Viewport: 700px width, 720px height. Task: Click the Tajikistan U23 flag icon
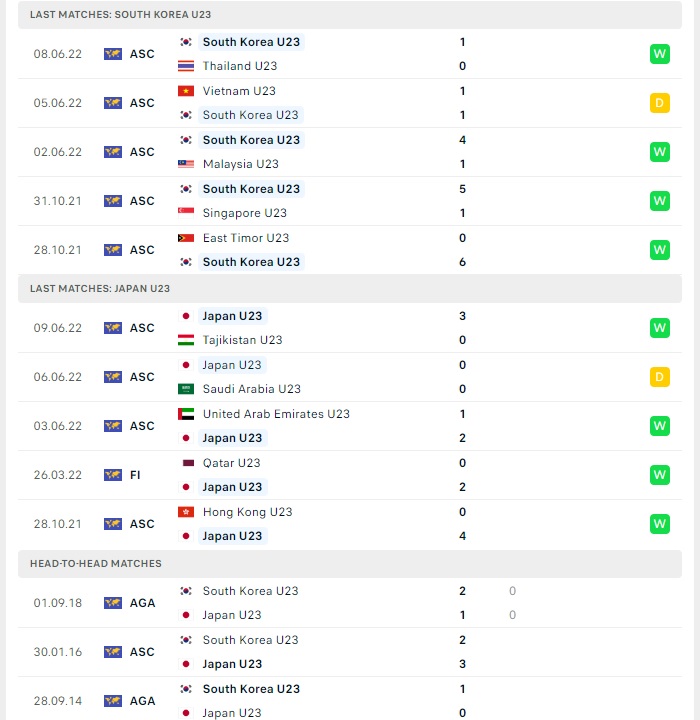point(186,340)
